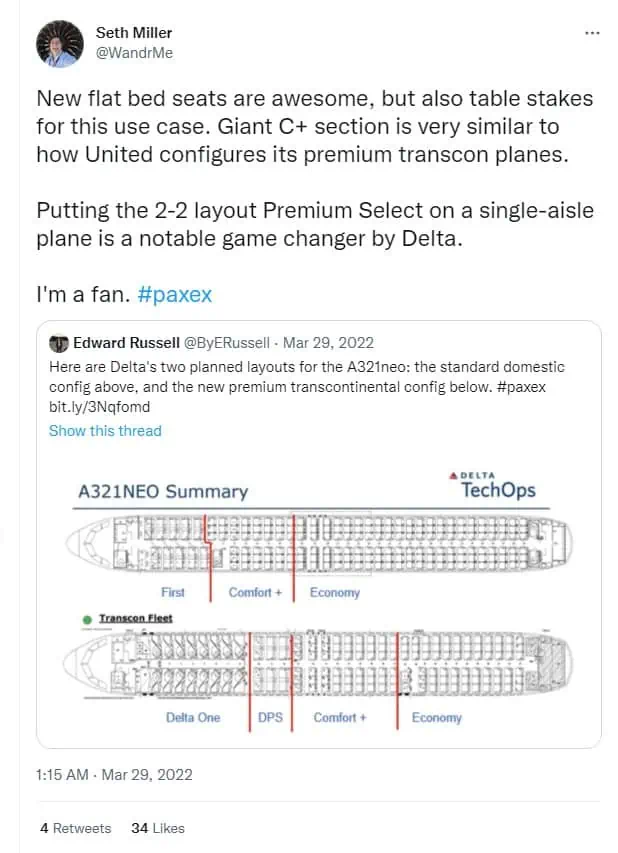Viewport: 618px width, 853px height.
Task: Open the bit.ly/3Nqfomd link
Action: coord(100,407)
